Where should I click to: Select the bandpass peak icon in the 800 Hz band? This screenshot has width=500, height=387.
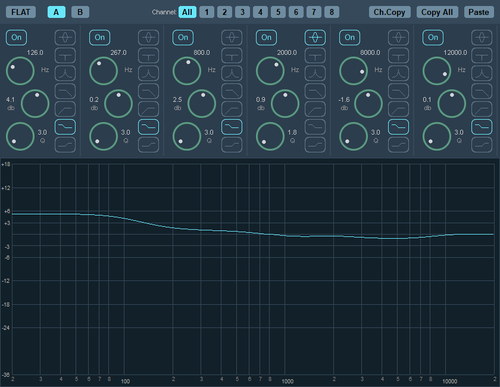pos(232,73)
